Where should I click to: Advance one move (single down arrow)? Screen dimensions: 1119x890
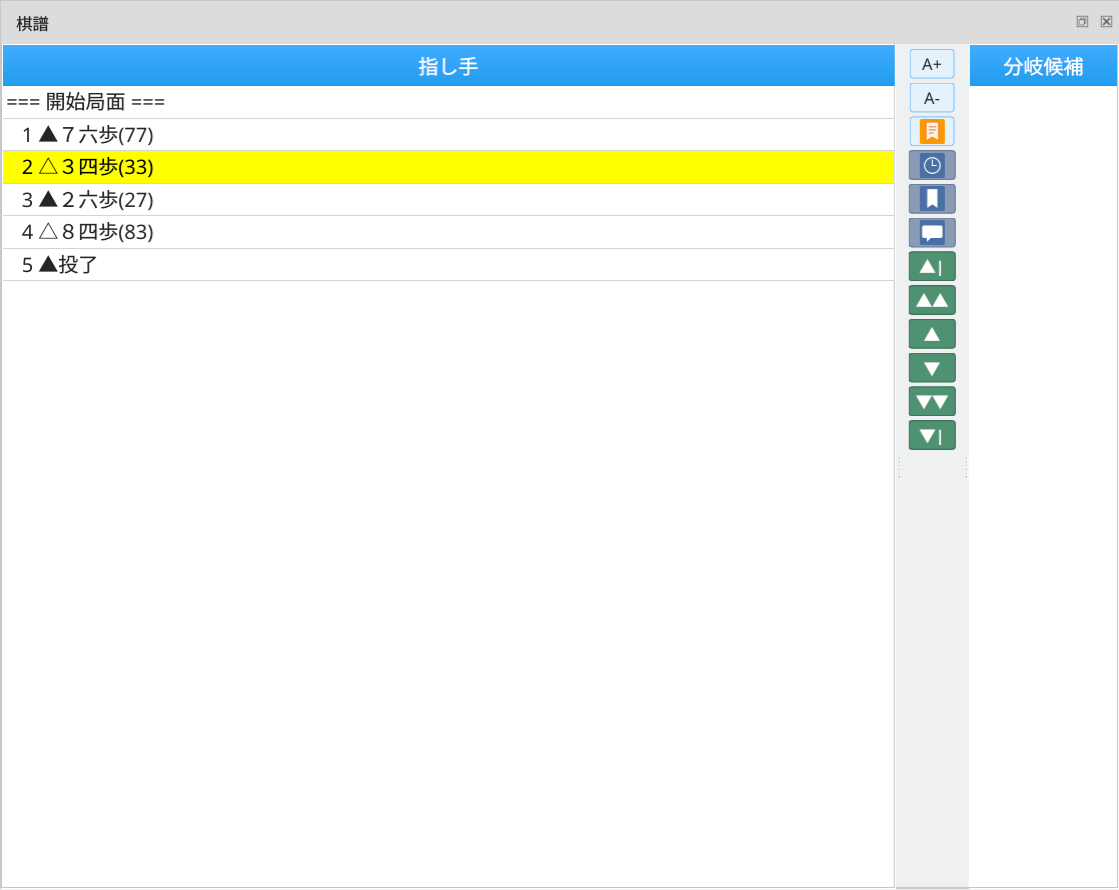tap(931, 368)
